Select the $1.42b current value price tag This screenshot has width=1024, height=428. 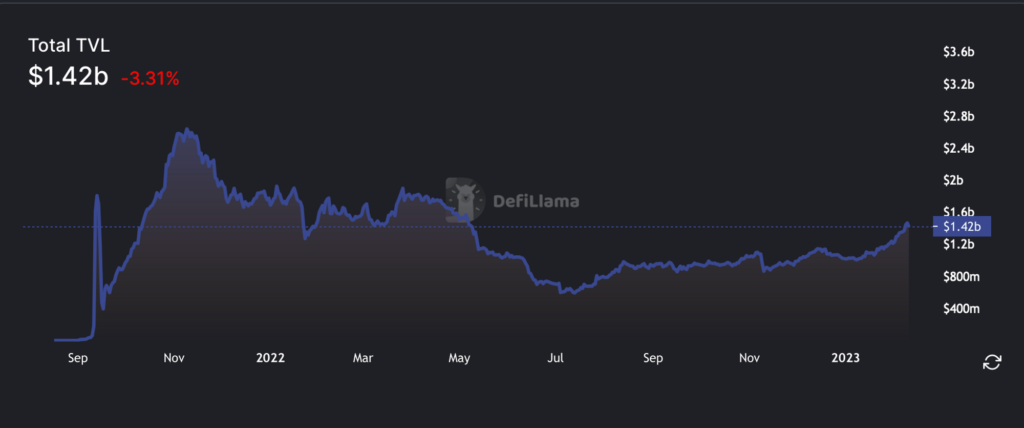(963, 227)
